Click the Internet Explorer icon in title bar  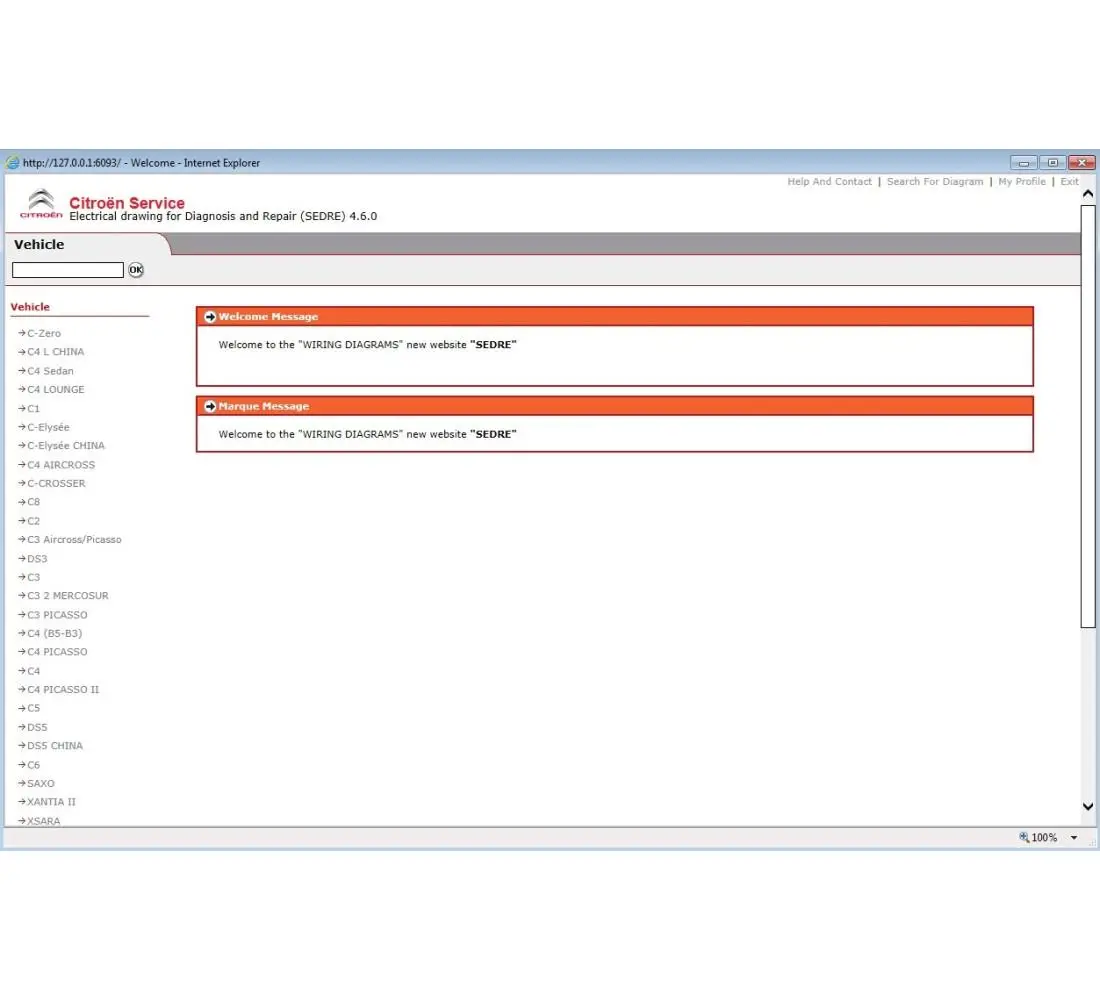pos(13,163)
